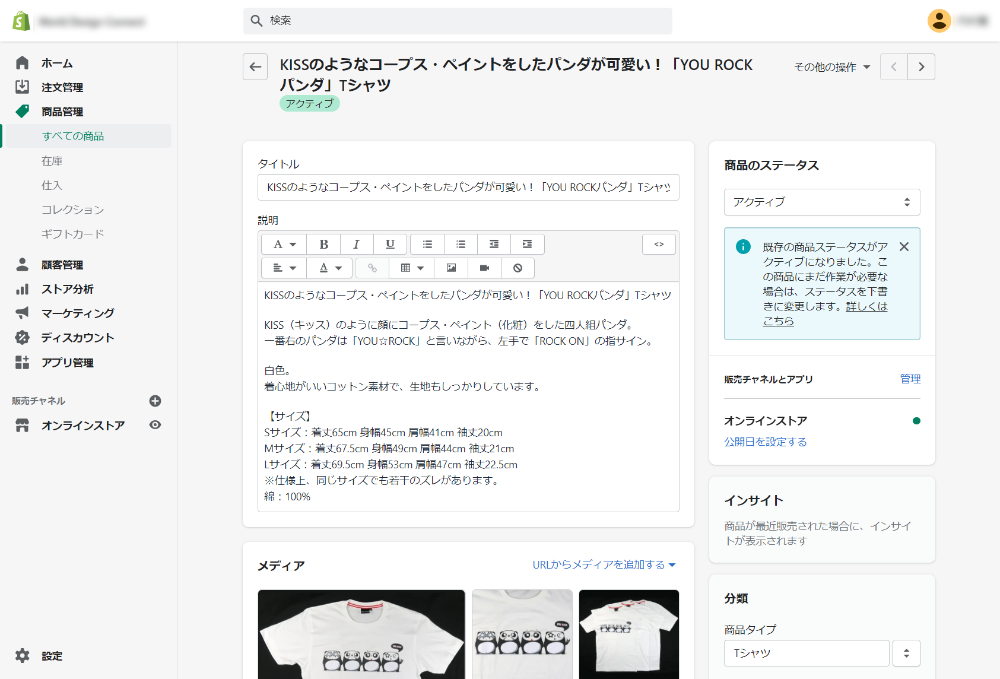Click the indent icon
Screen dimensions: 1000x679
tap(527, 244)
